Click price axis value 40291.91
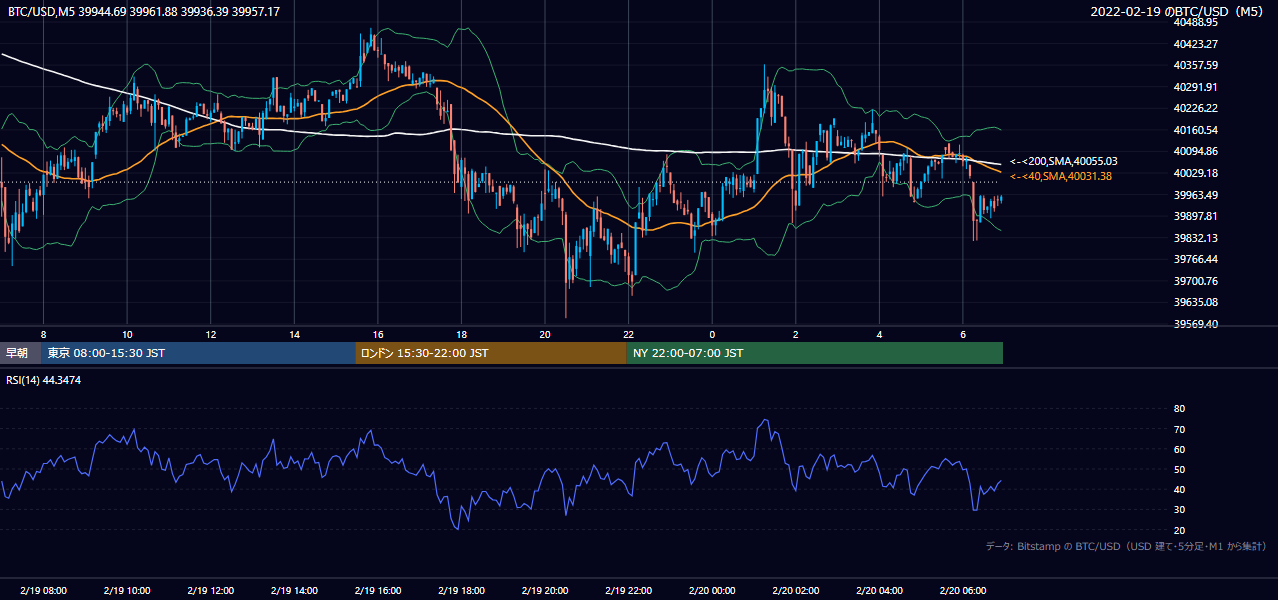1278x600 pixels. [x=1196, y=87]
